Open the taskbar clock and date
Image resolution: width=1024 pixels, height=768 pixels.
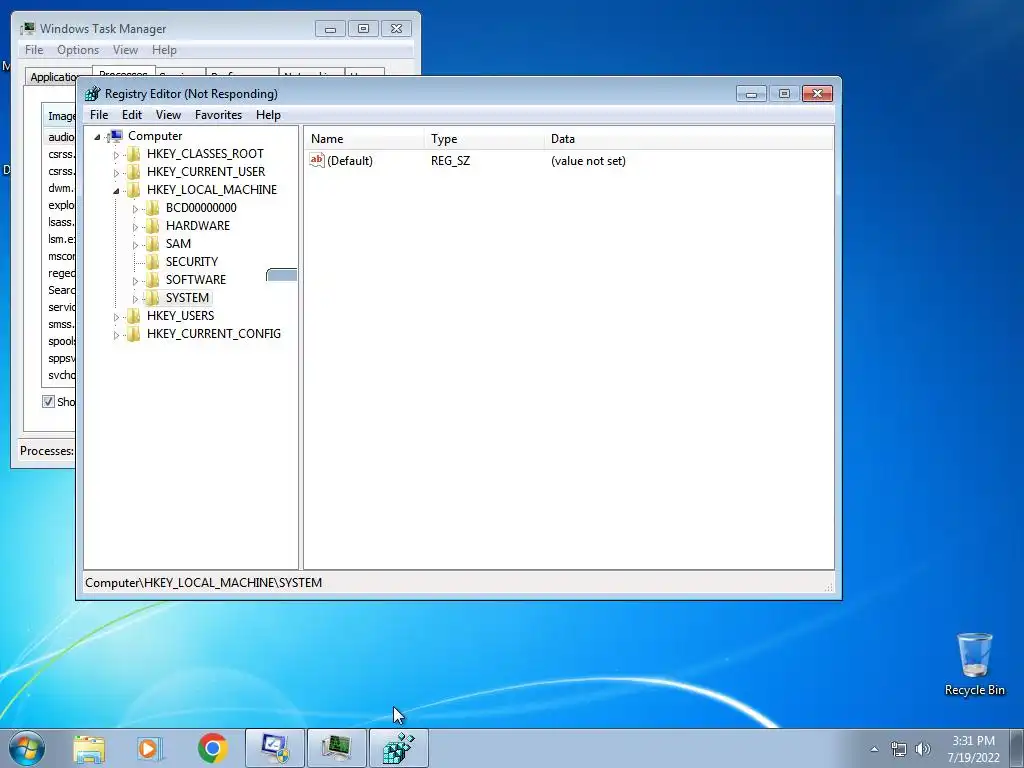(974, 749)
